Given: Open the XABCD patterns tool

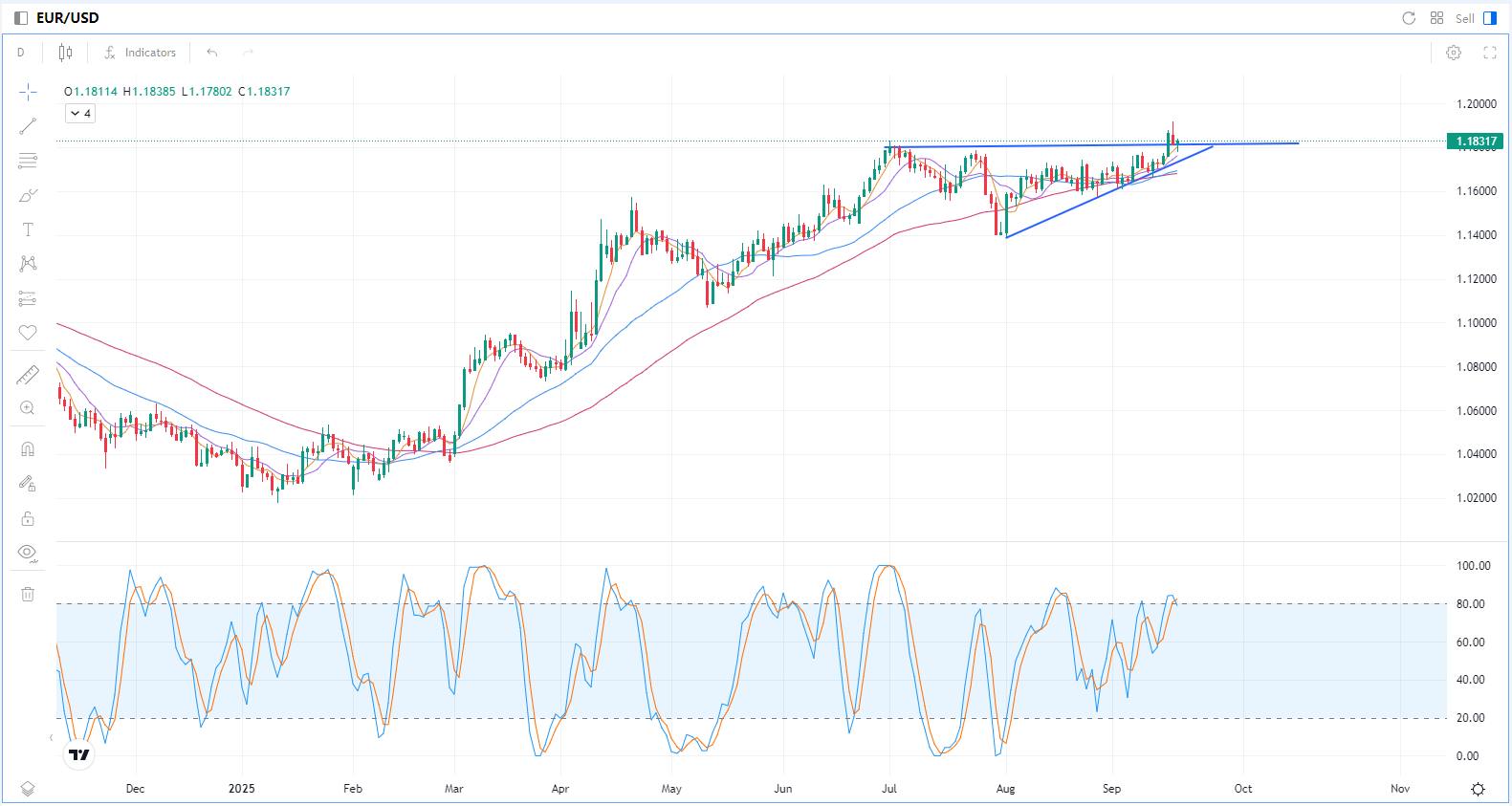Looking at the screenshot, I should tap(28, 263).
